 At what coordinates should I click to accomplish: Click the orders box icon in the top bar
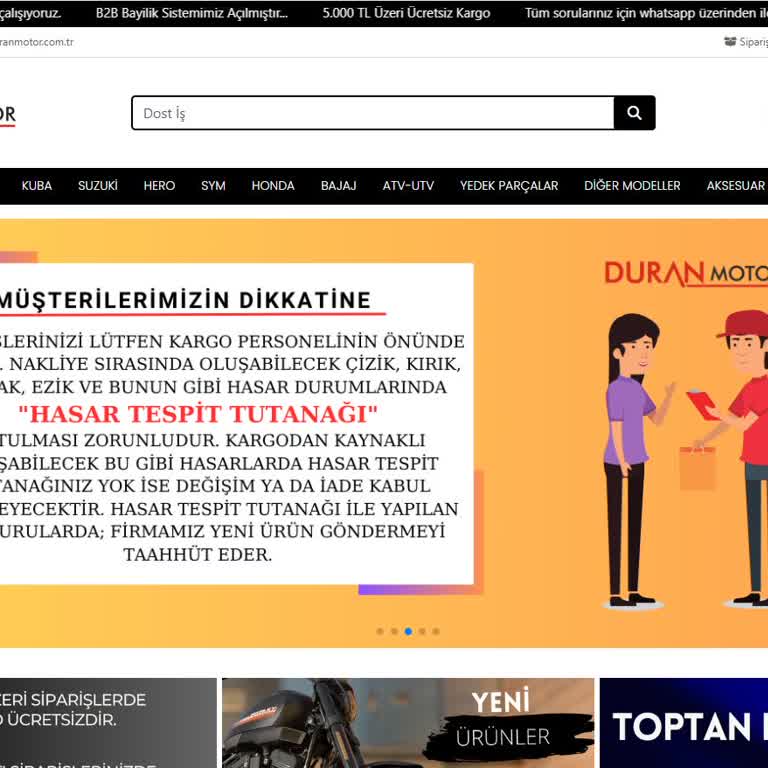tap(730, 42)
